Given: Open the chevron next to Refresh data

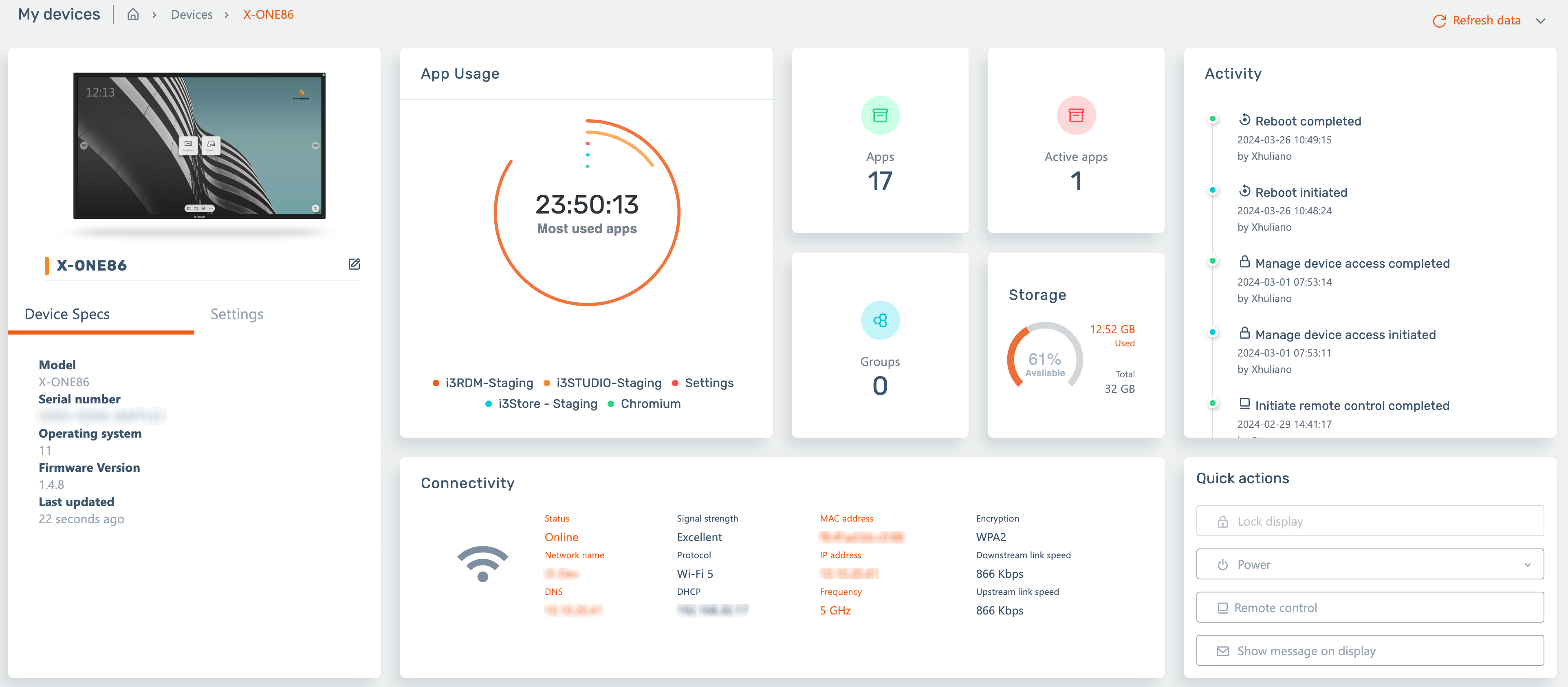Looking at the screenshot, I should click(1541, 21).
